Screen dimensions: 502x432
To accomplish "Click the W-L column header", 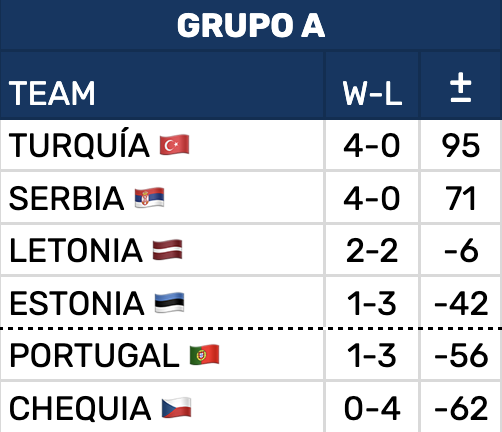I will pos(372,94).
